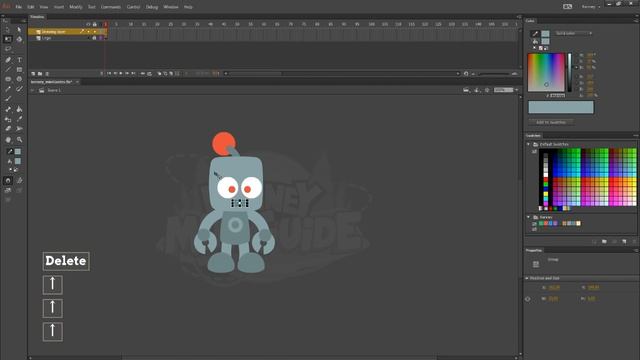Toggle the eye show/hide all layers header
The height and width of the screenshot is (360, 640).
[88, 24]
